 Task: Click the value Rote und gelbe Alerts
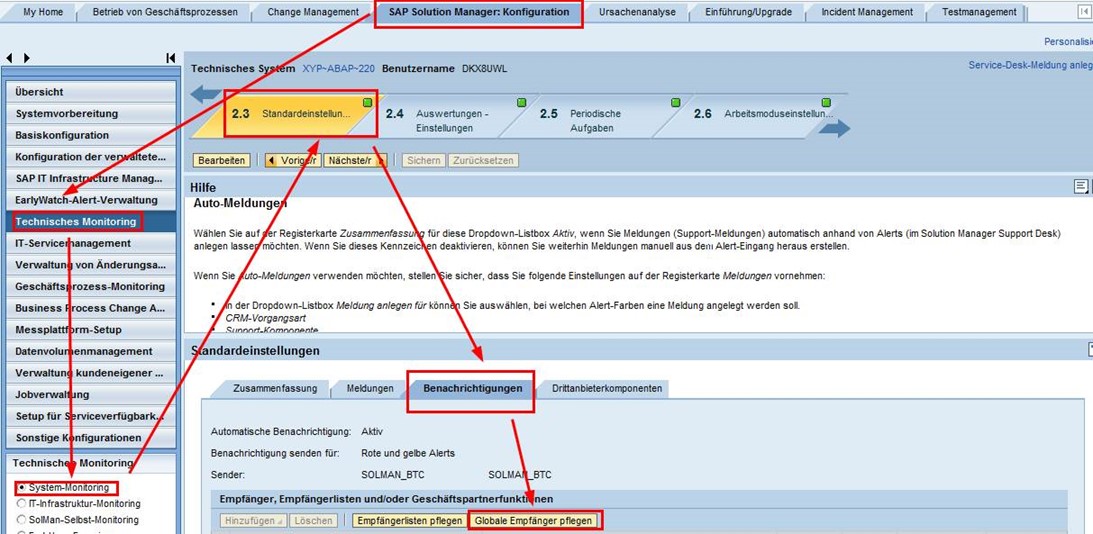pyautogui.click(x=408, y=453)
